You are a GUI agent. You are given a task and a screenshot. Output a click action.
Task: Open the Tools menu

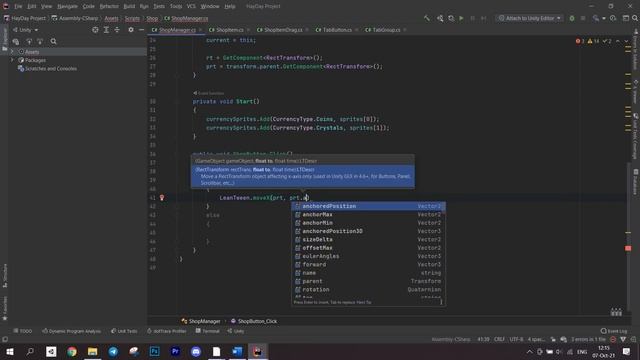176,7
